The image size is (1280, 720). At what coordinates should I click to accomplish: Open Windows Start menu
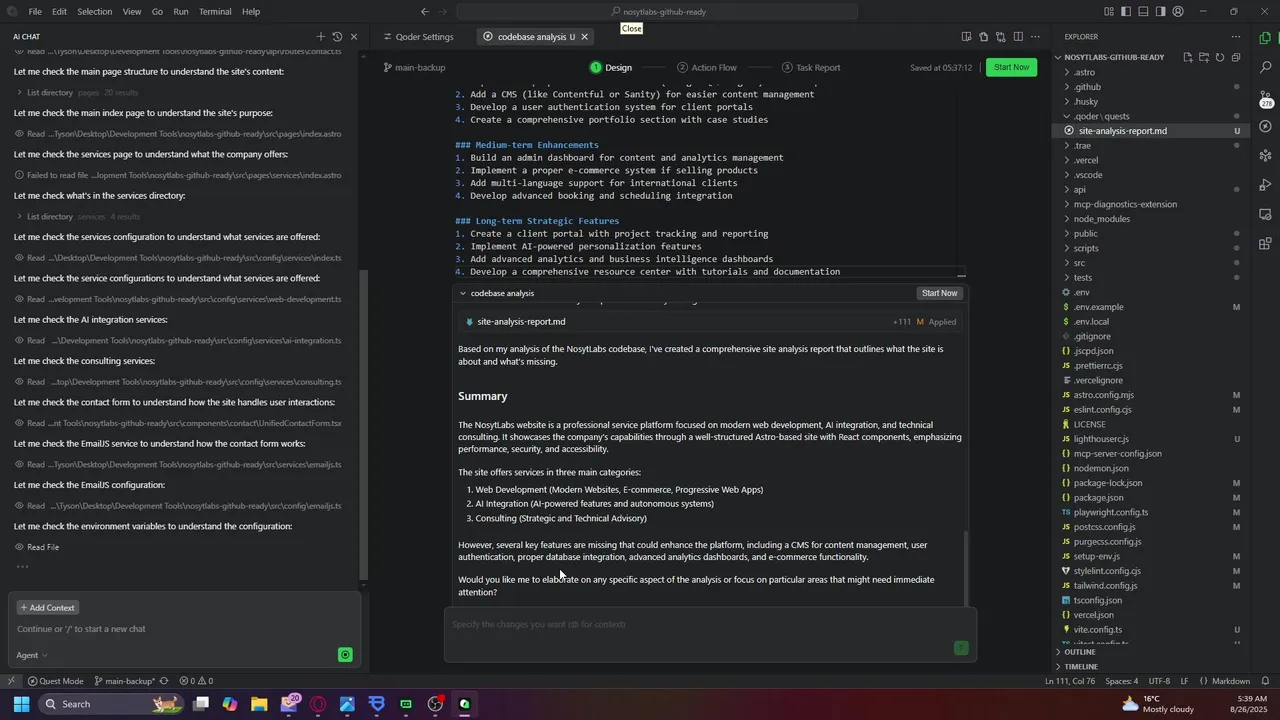(21, 704)
